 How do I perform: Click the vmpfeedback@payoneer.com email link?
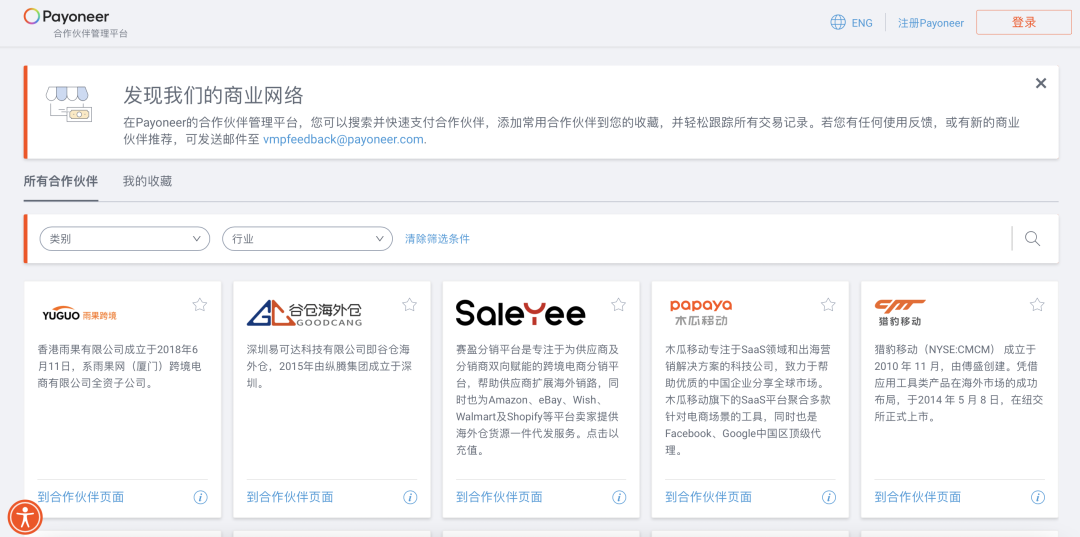pyautogui.click(x=344, y=138)
